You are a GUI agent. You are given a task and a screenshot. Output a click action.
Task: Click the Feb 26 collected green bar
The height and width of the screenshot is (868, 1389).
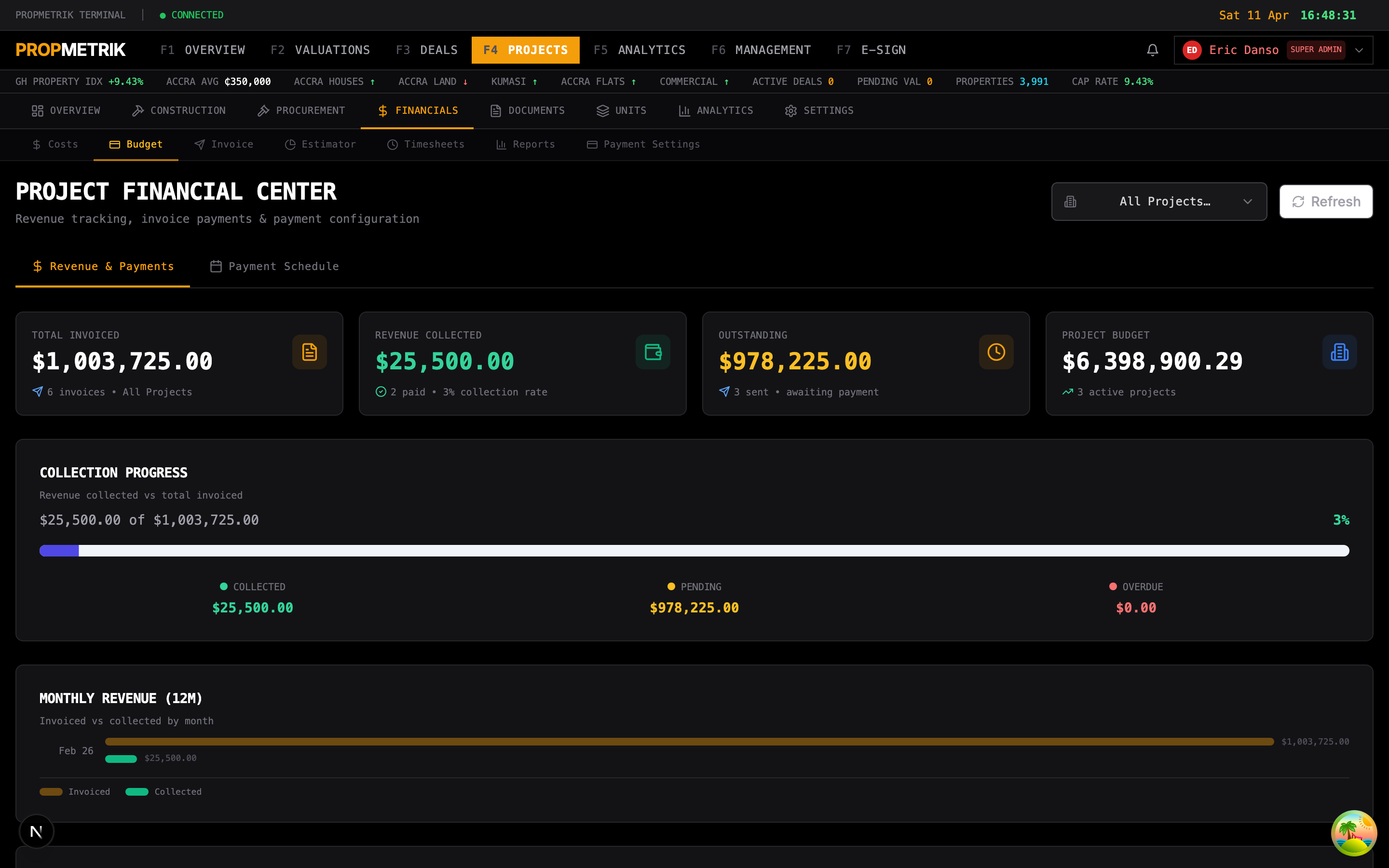point(121,759)
